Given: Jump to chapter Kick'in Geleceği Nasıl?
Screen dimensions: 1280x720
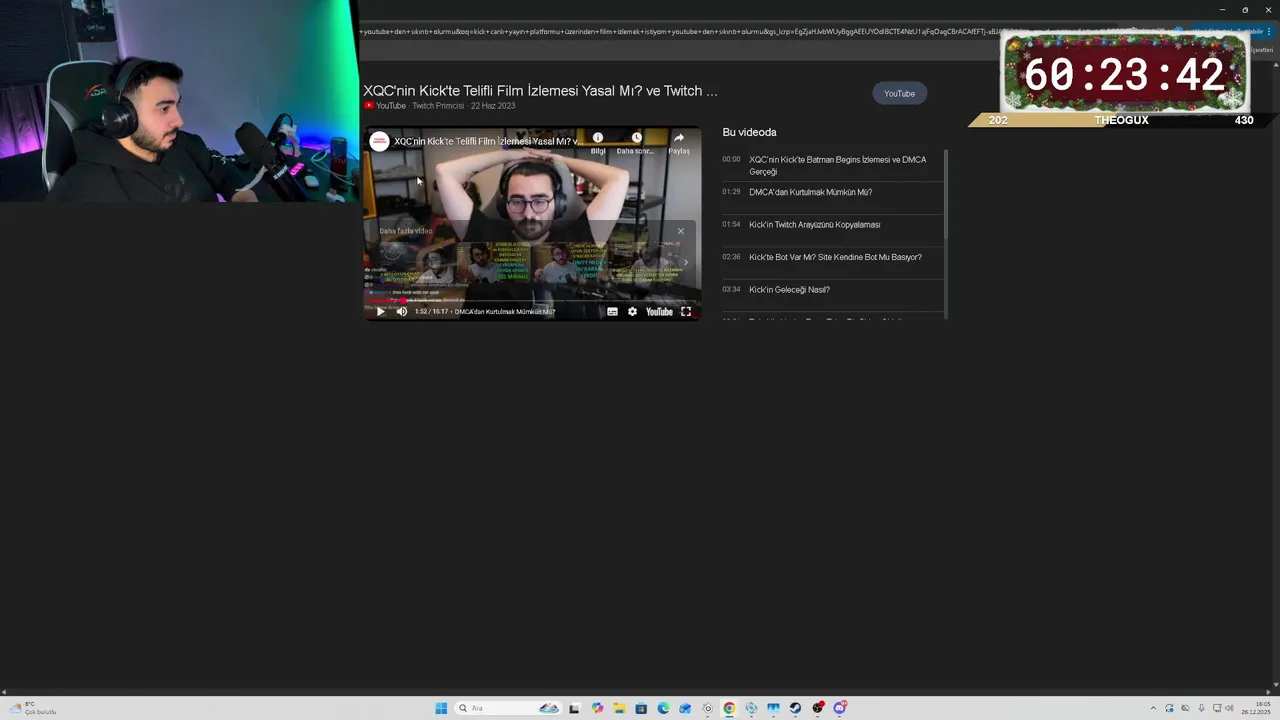Looking at the screenshot, I should [789, 290].
